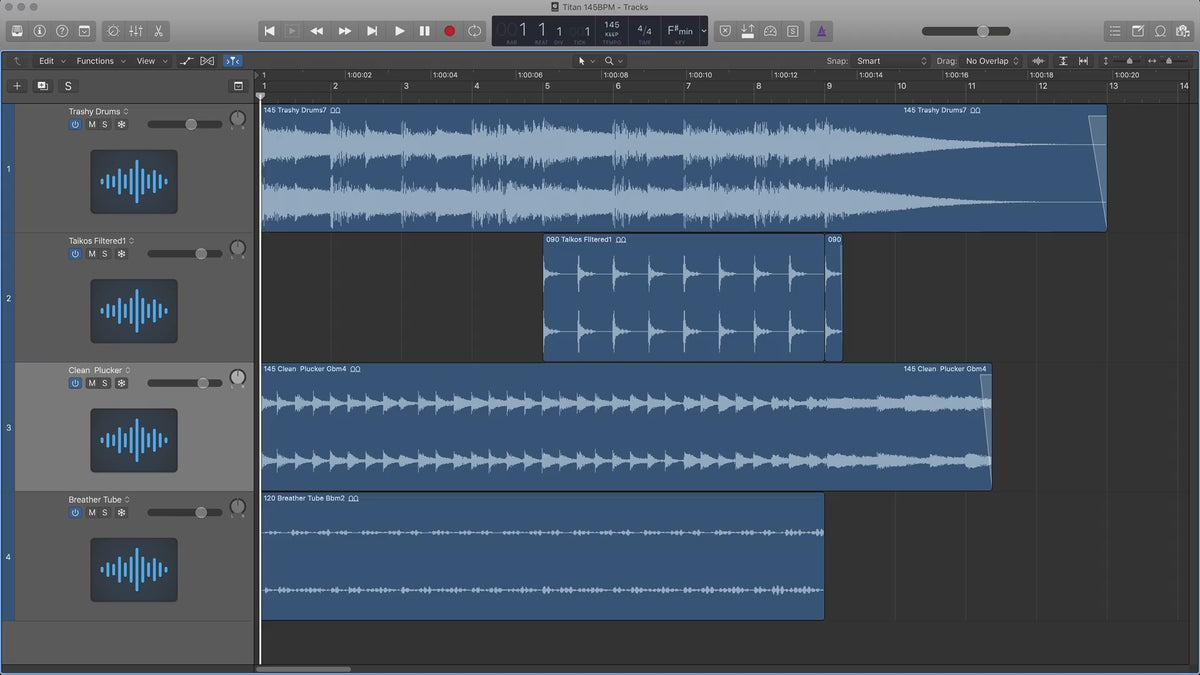This screenshot has height=675, width=1200.
Task: Open the Mixer from the toolbar
Action: pos(136,31)
